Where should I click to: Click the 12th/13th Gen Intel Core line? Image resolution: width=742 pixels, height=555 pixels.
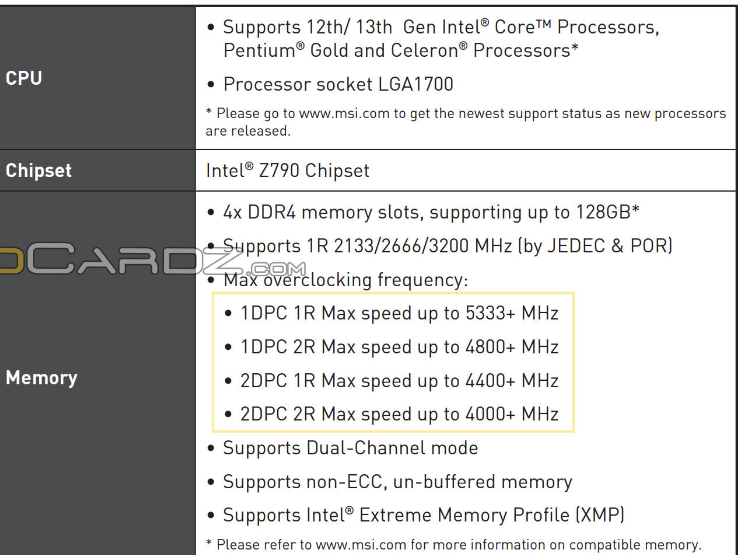[440, 27]
